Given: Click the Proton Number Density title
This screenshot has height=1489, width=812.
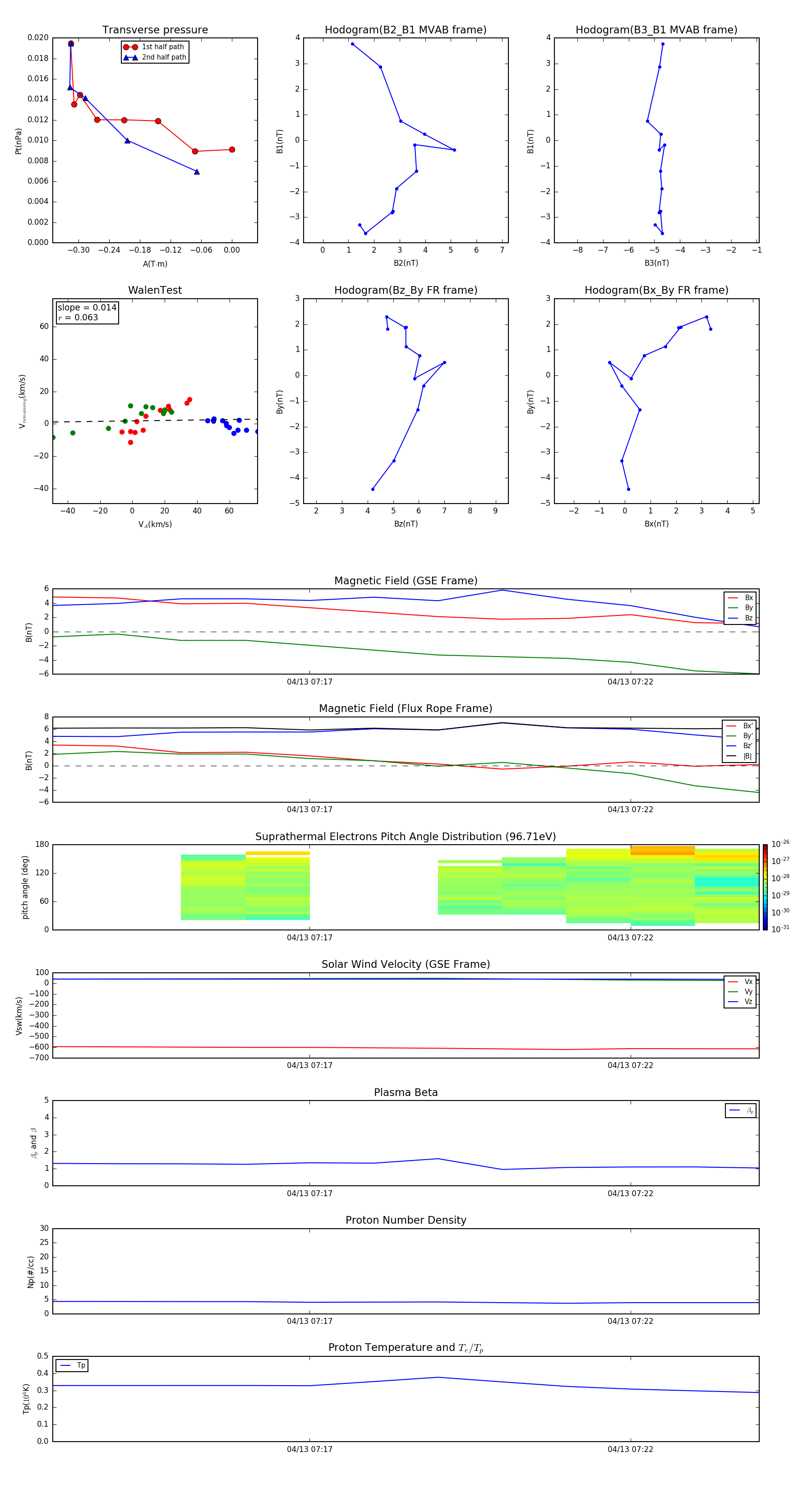Looking at the screenshot, I should tap(406, 1220).
